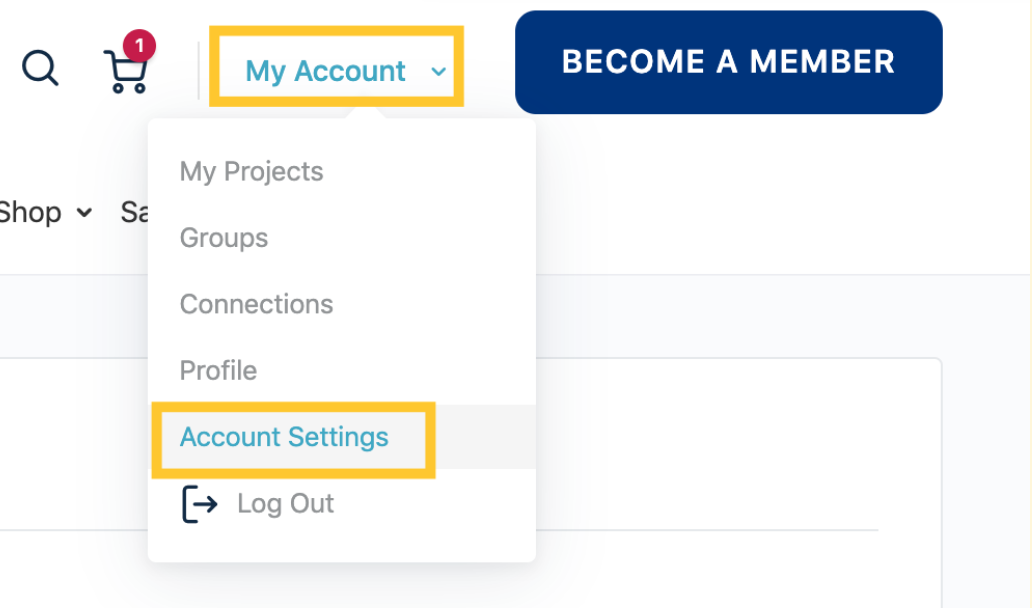1032x608 pixels.
Task: Open the Shop navigation menu label
Action: (30, 213)
